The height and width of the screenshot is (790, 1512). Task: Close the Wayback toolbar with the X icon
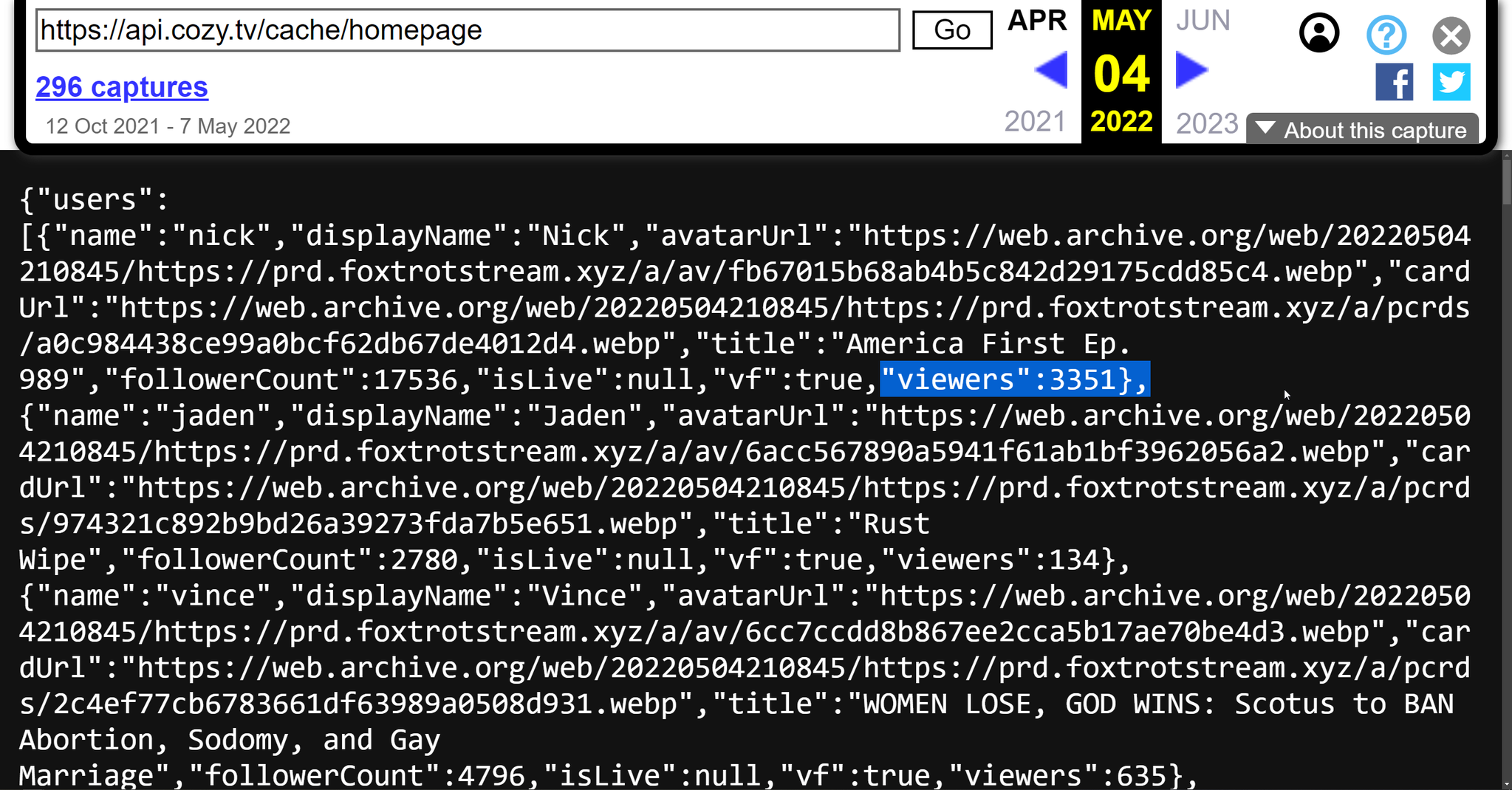(1451, 35)
